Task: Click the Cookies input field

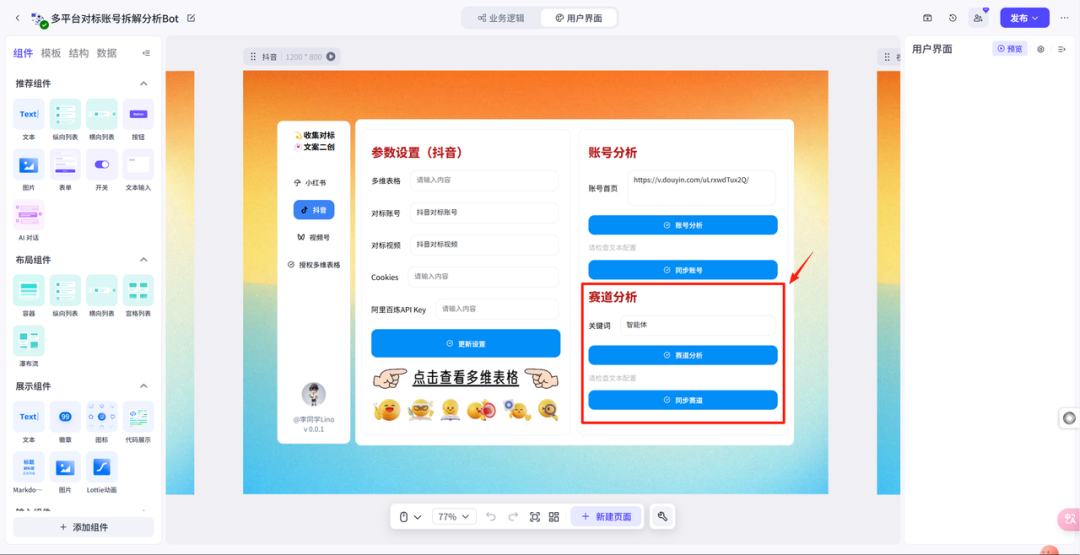Action: (x=483, y=276)
